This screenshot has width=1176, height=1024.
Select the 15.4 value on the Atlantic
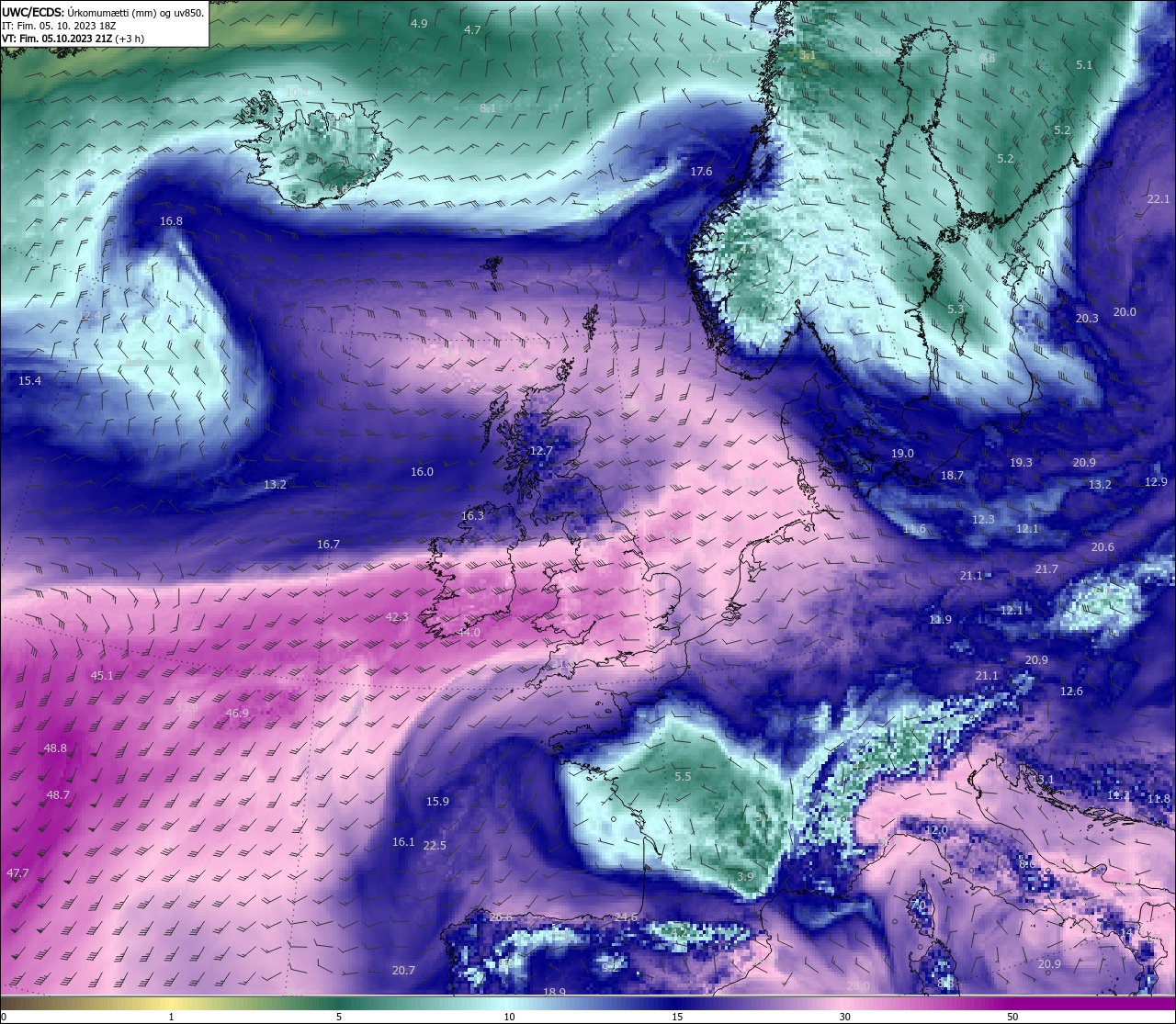(29, 379)
